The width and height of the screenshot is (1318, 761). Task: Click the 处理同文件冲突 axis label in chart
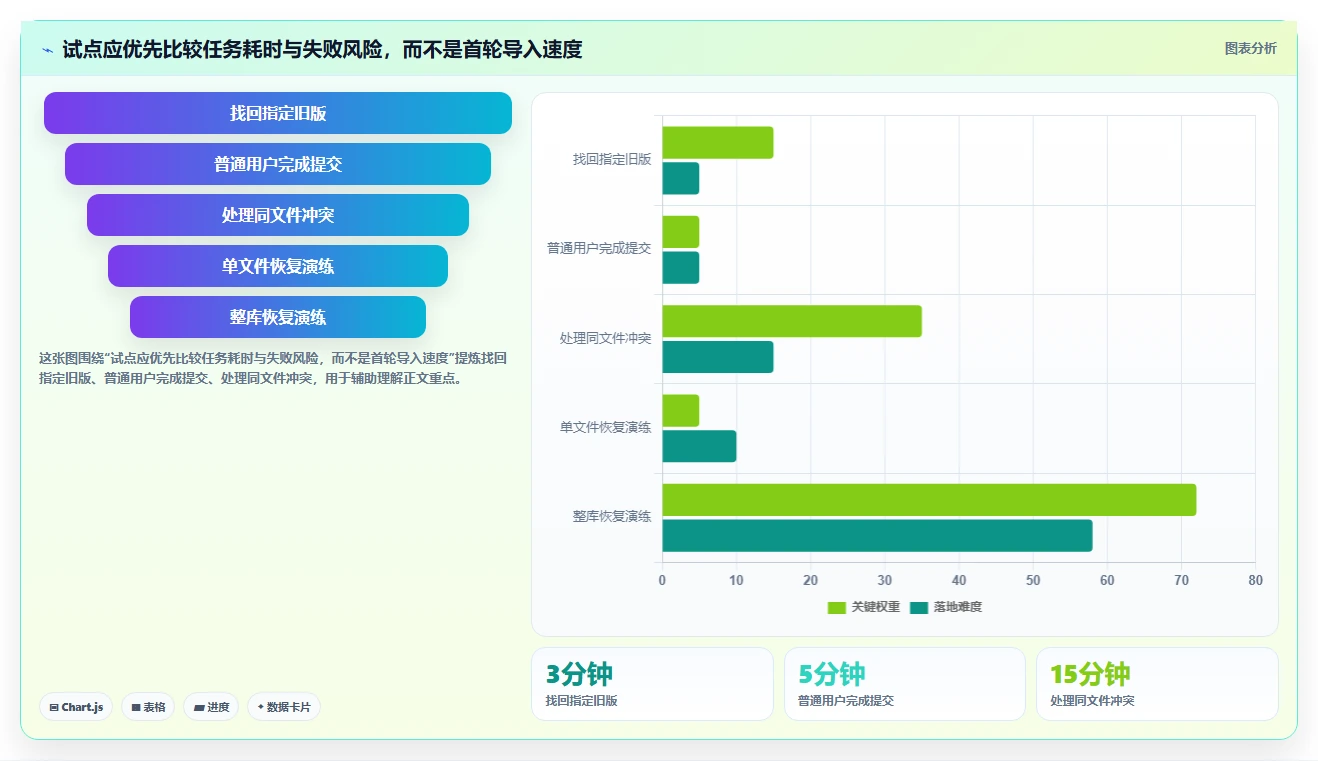click(605, 338)
